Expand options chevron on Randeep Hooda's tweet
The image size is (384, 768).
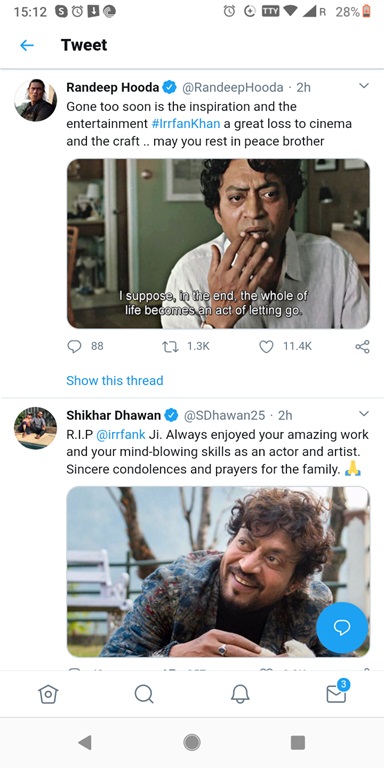pos(363,86)
